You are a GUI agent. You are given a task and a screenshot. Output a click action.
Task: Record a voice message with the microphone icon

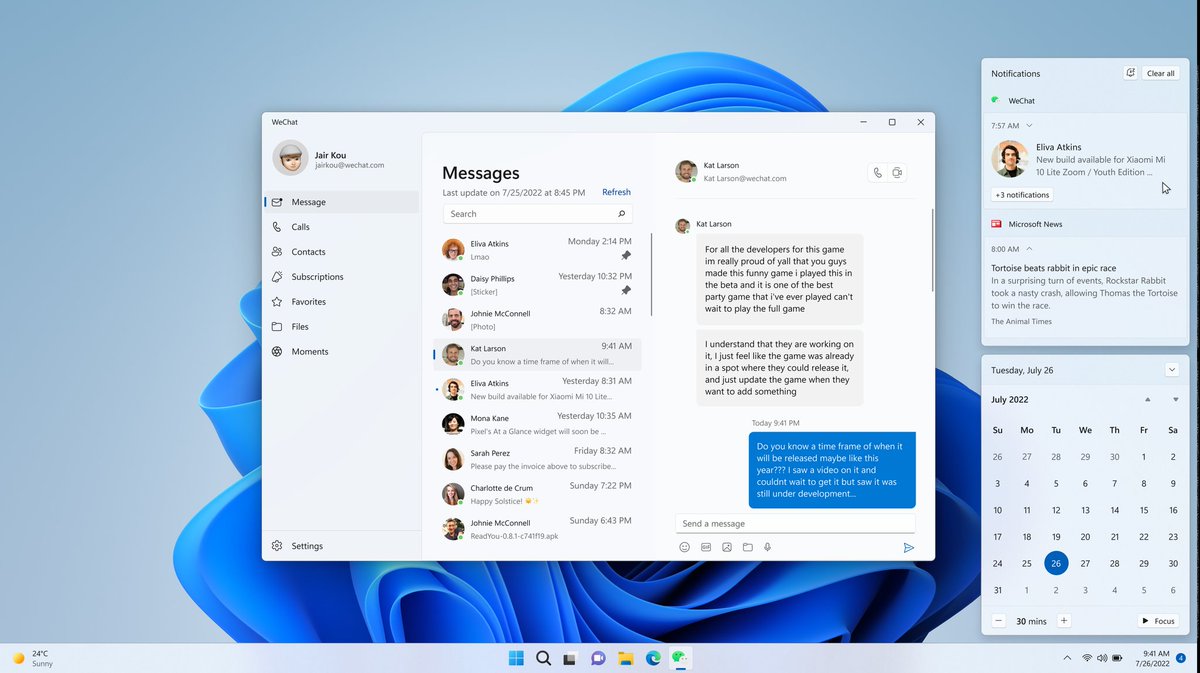(768, 547)
